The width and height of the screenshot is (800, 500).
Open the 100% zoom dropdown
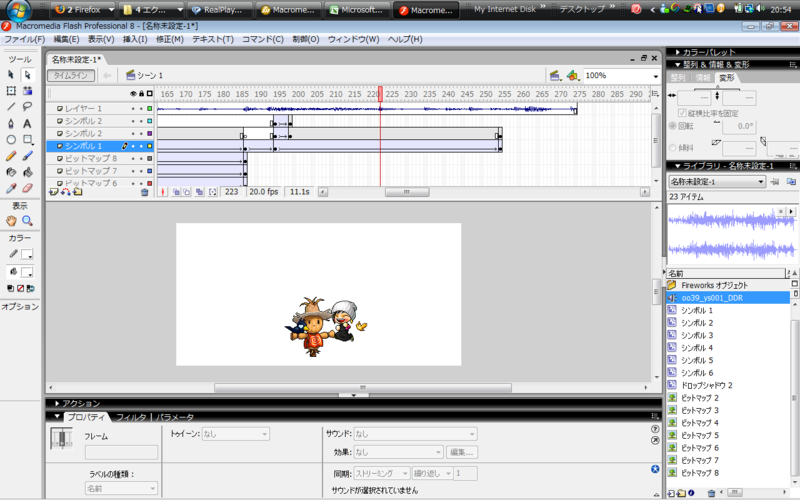[656, 77]
